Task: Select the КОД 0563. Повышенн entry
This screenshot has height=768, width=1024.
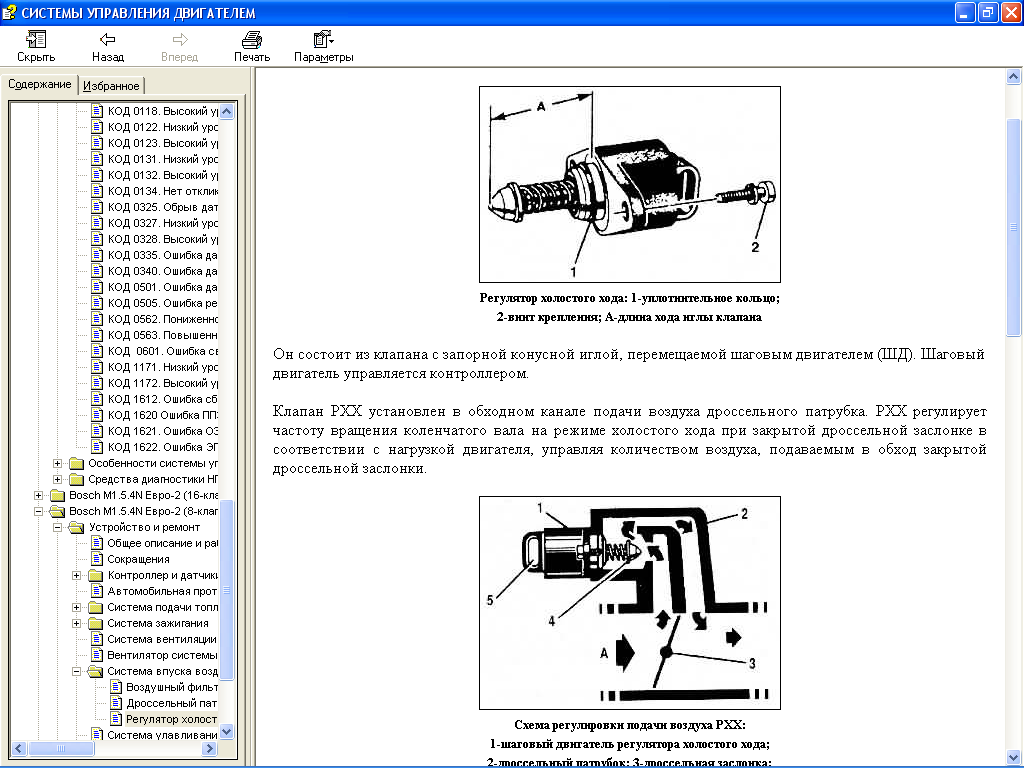Action: [163, 335]
